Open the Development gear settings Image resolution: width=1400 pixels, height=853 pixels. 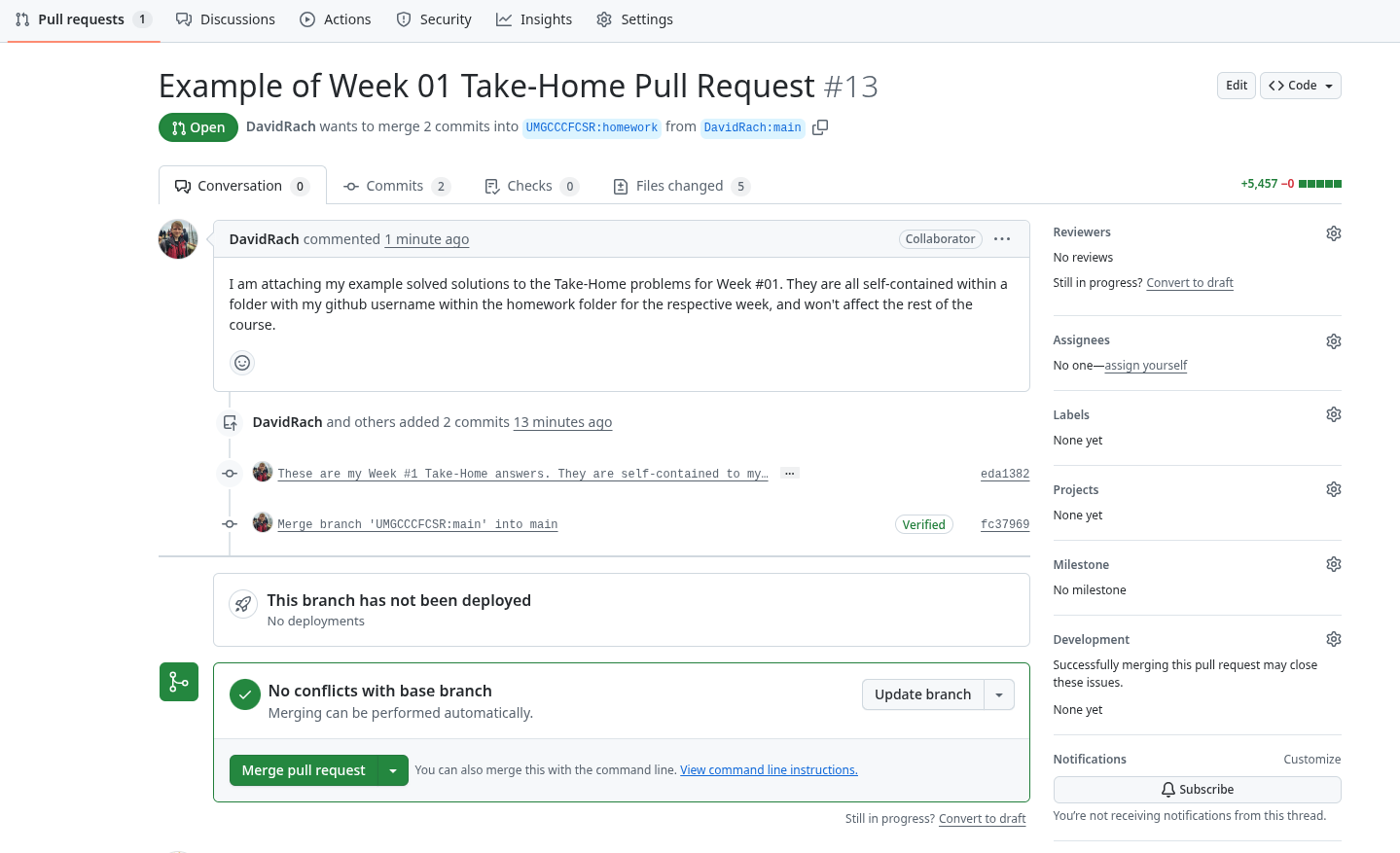coord(1333,639)
